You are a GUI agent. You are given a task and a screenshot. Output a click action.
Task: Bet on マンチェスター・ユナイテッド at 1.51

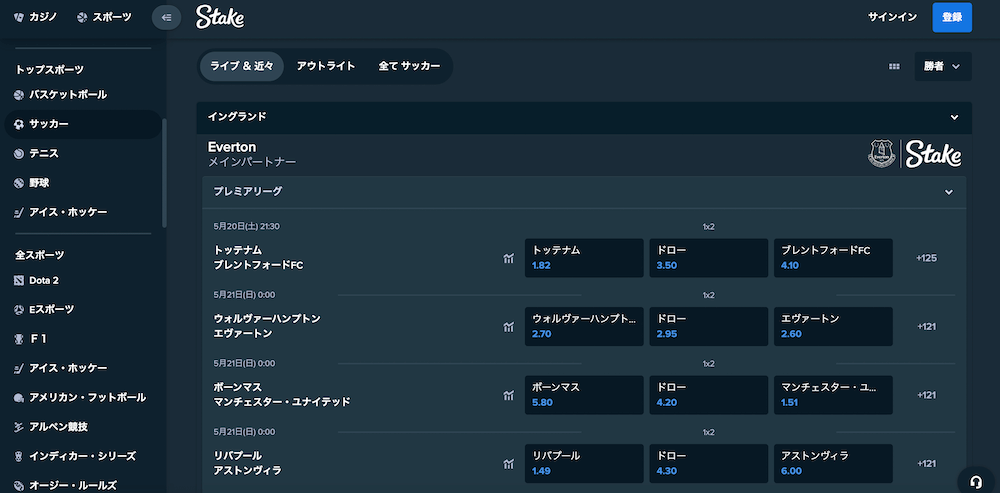coord(834,395)
